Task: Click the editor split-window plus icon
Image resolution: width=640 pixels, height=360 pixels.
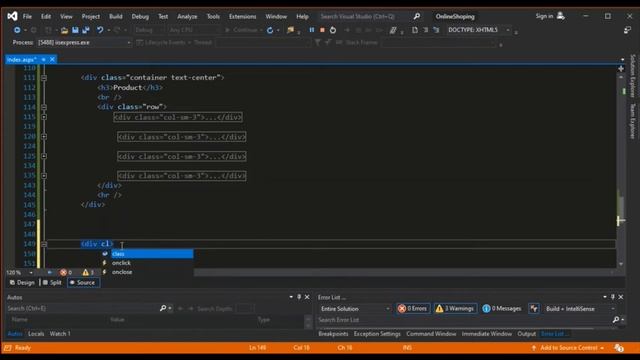Action: pos(621,69)
